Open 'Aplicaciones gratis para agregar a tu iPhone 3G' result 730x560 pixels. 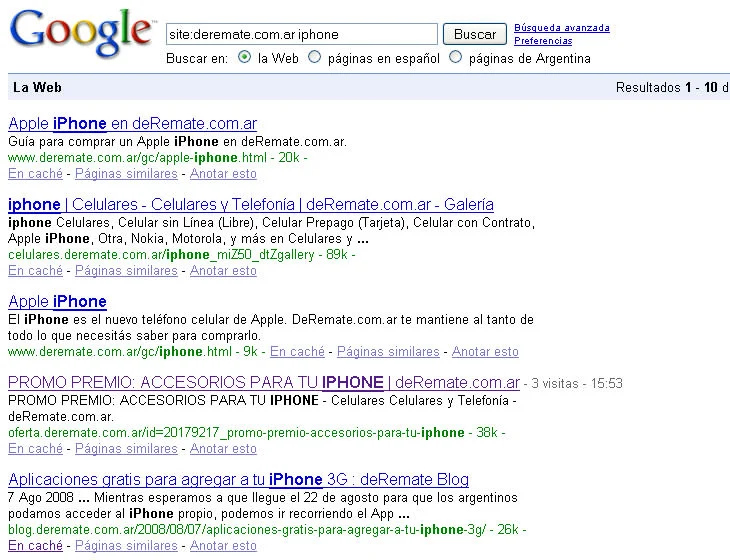238,479
